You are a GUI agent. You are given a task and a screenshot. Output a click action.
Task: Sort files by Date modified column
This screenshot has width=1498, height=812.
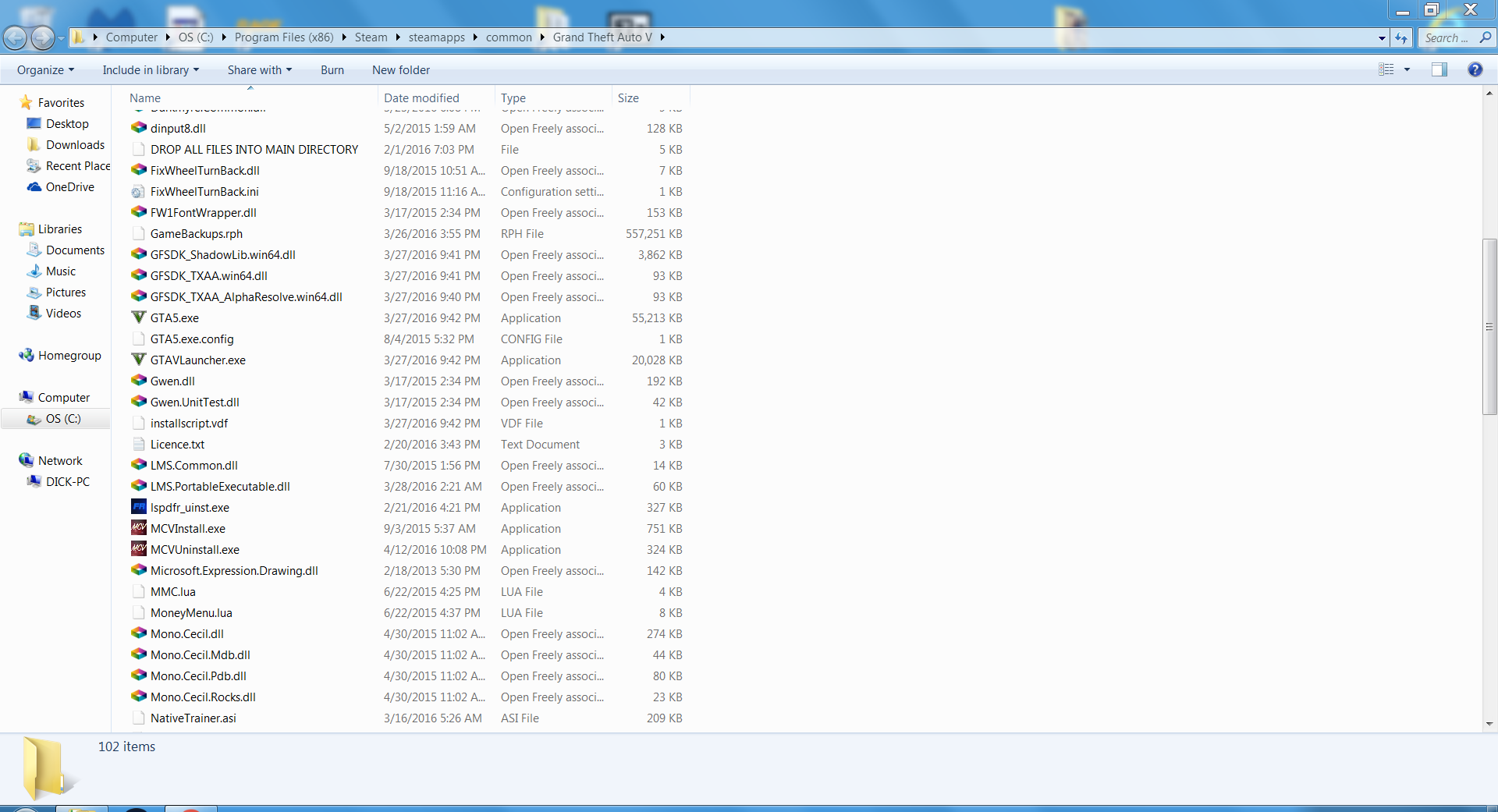click(437, 98)
